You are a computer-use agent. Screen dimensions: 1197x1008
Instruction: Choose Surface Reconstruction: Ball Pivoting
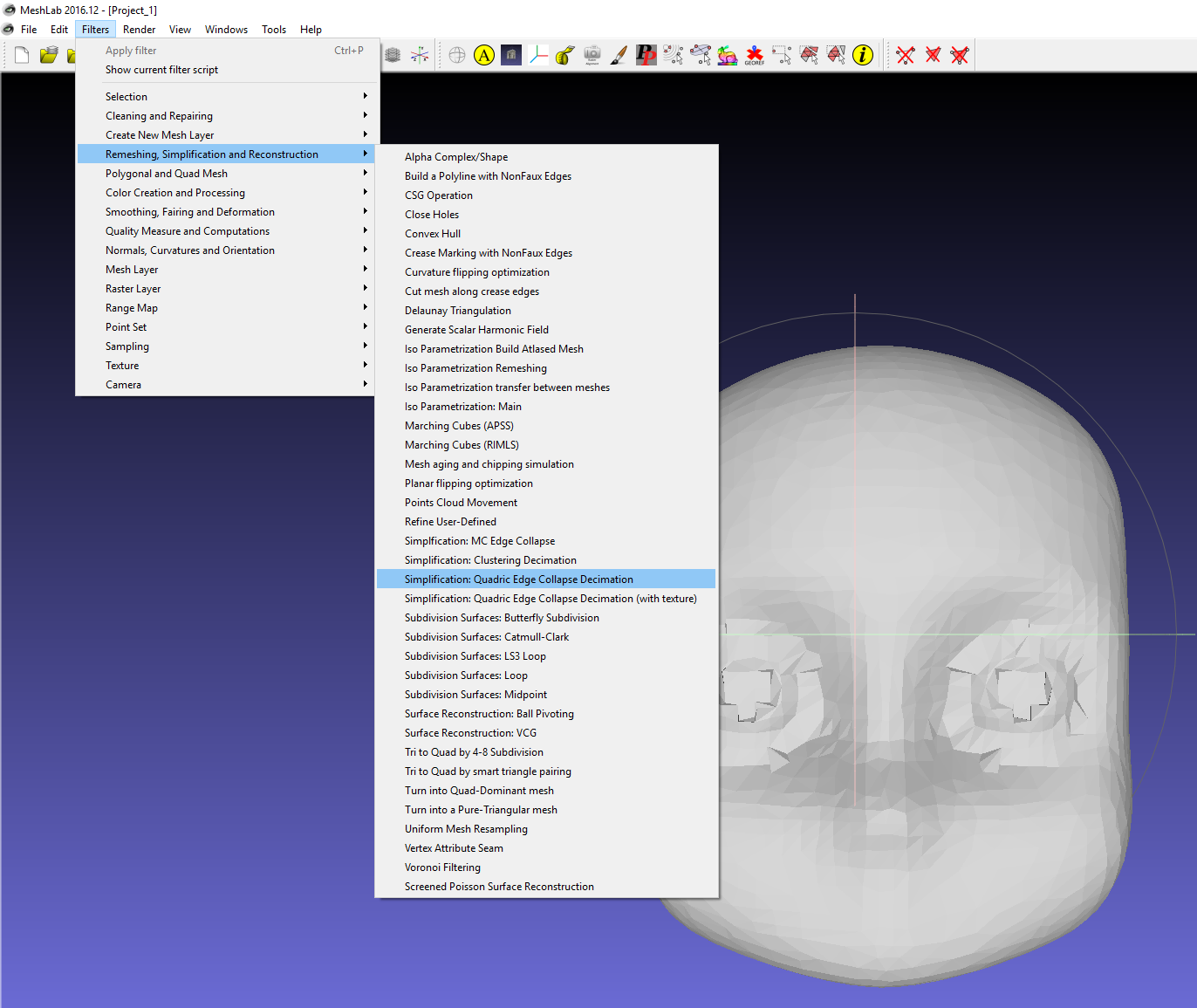546,714
